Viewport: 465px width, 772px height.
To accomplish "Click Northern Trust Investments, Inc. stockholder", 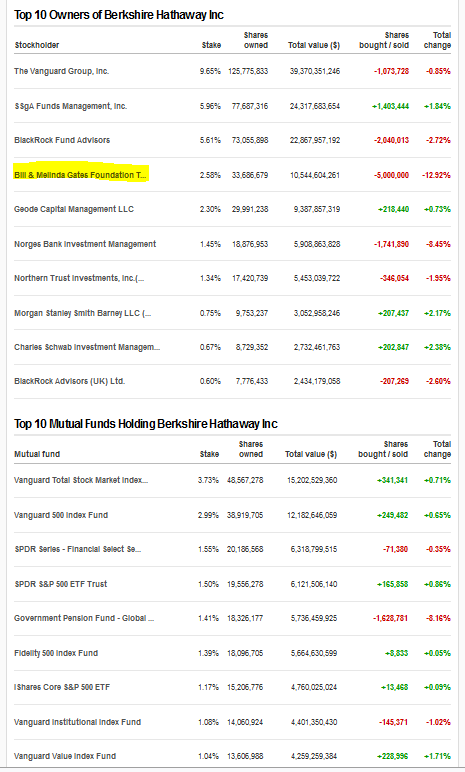I will 79,278.
